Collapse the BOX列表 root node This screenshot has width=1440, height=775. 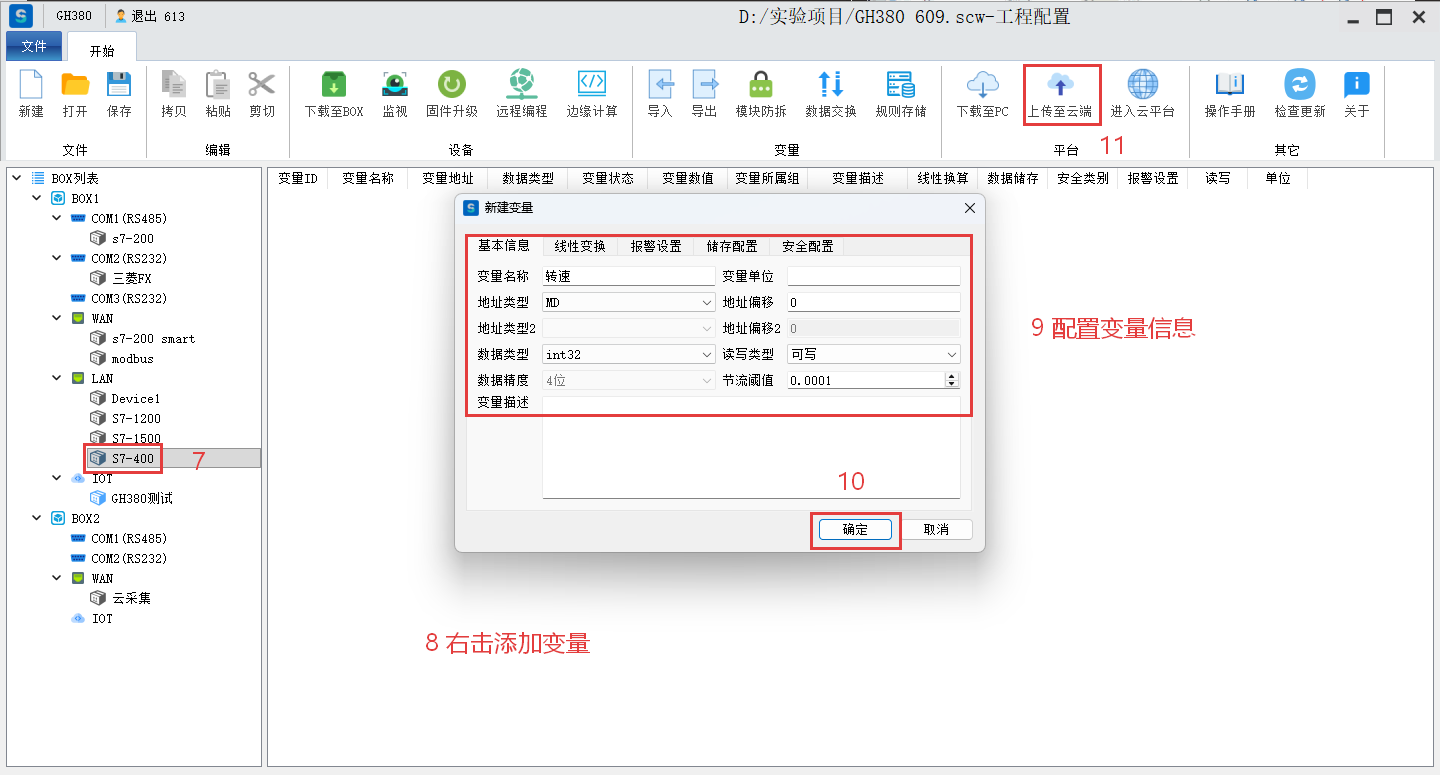(x=16, y=178)
